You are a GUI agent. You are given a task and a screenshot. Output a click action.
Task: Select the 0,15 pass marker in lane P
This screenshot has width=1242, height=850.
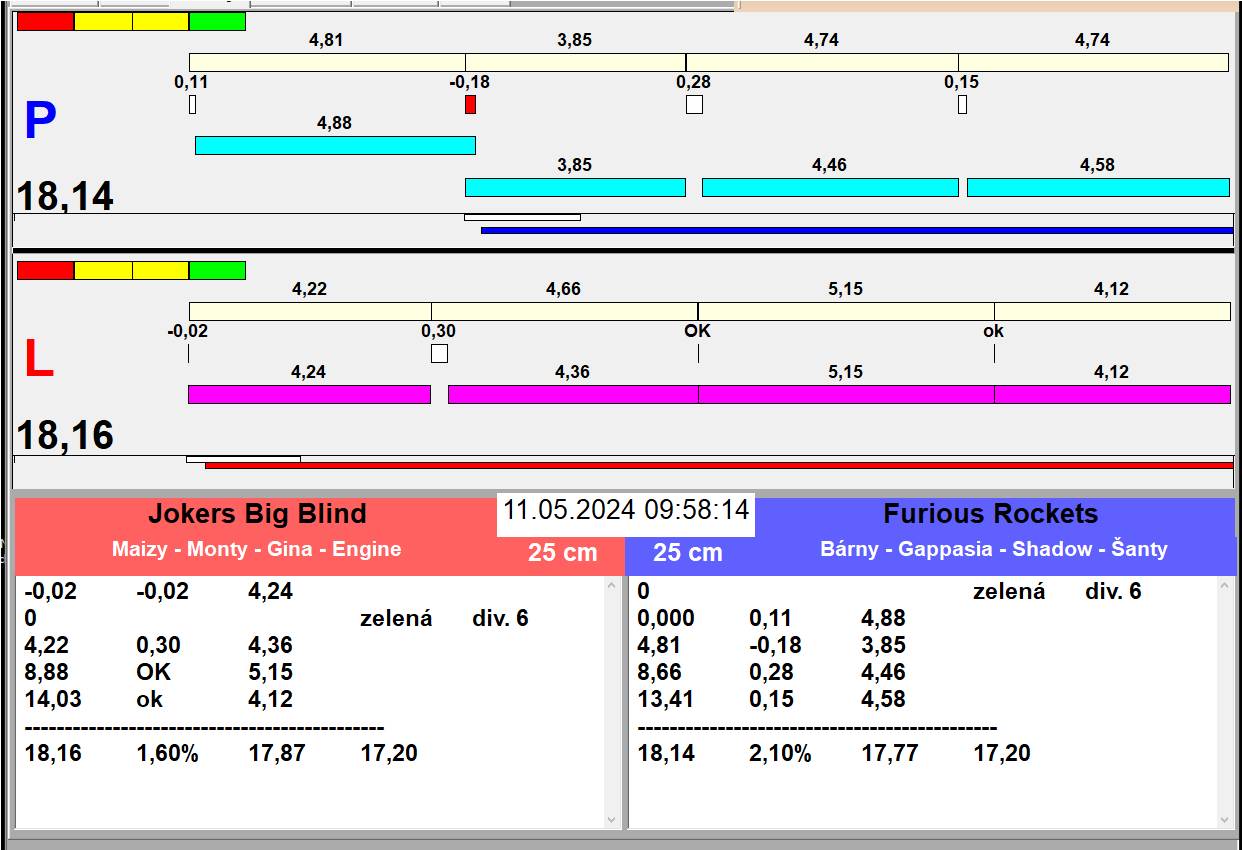pyautogui.click(x=962, y=104)
